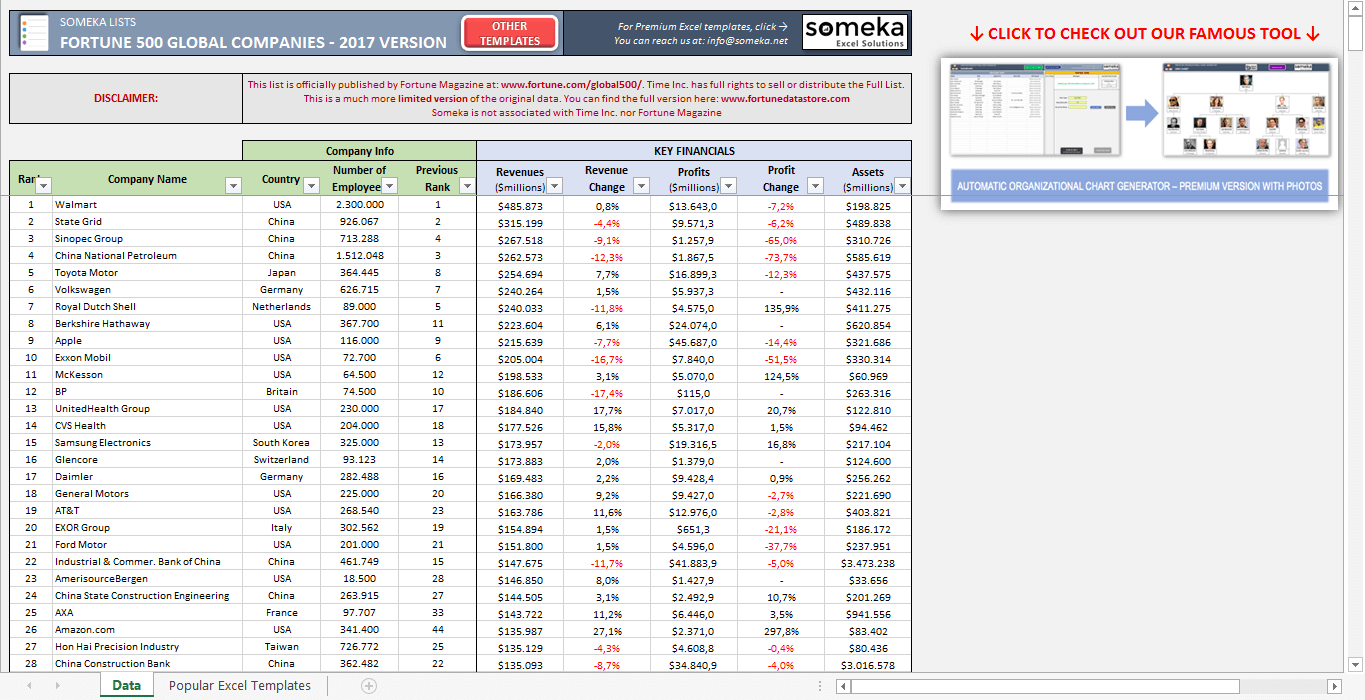
Task: Open the premium Excel templates link
Action: 702,27
